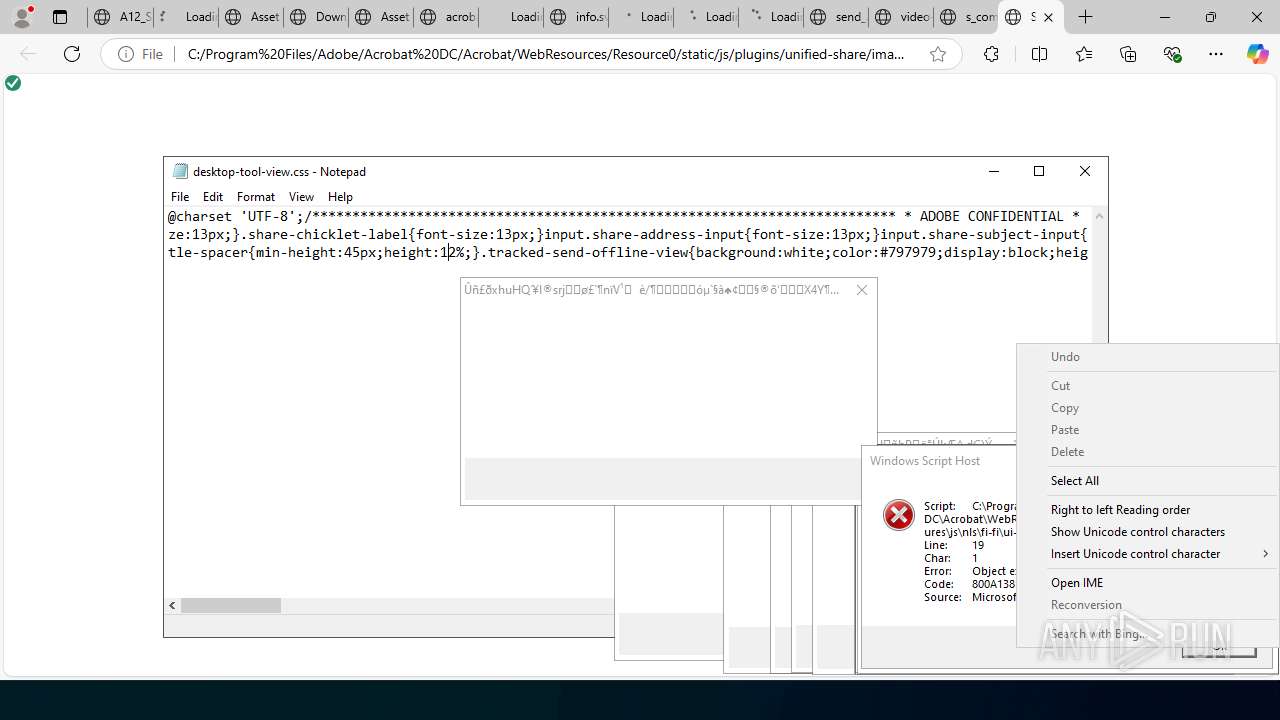View site information File icon
The width and height of the screenshot is (1280, 720).
click(x=139, y=54)
